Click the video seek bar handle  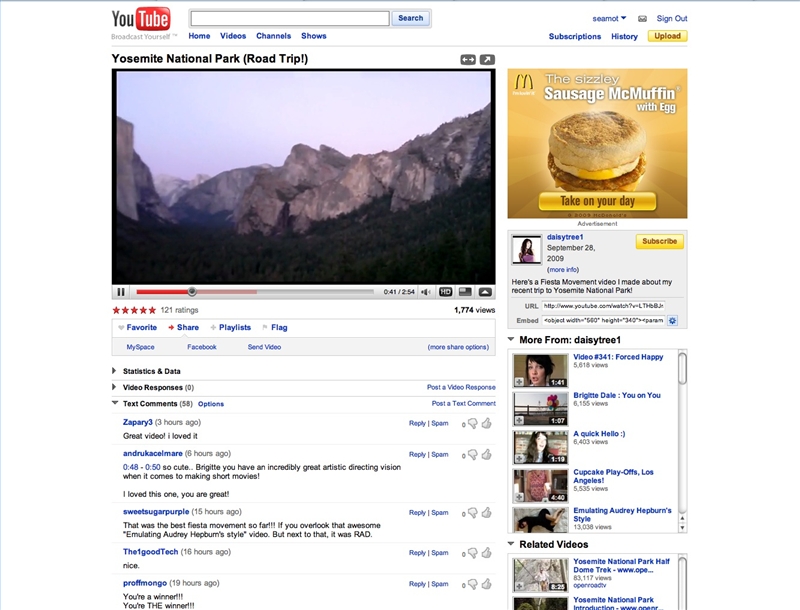(x=192, y=292)
